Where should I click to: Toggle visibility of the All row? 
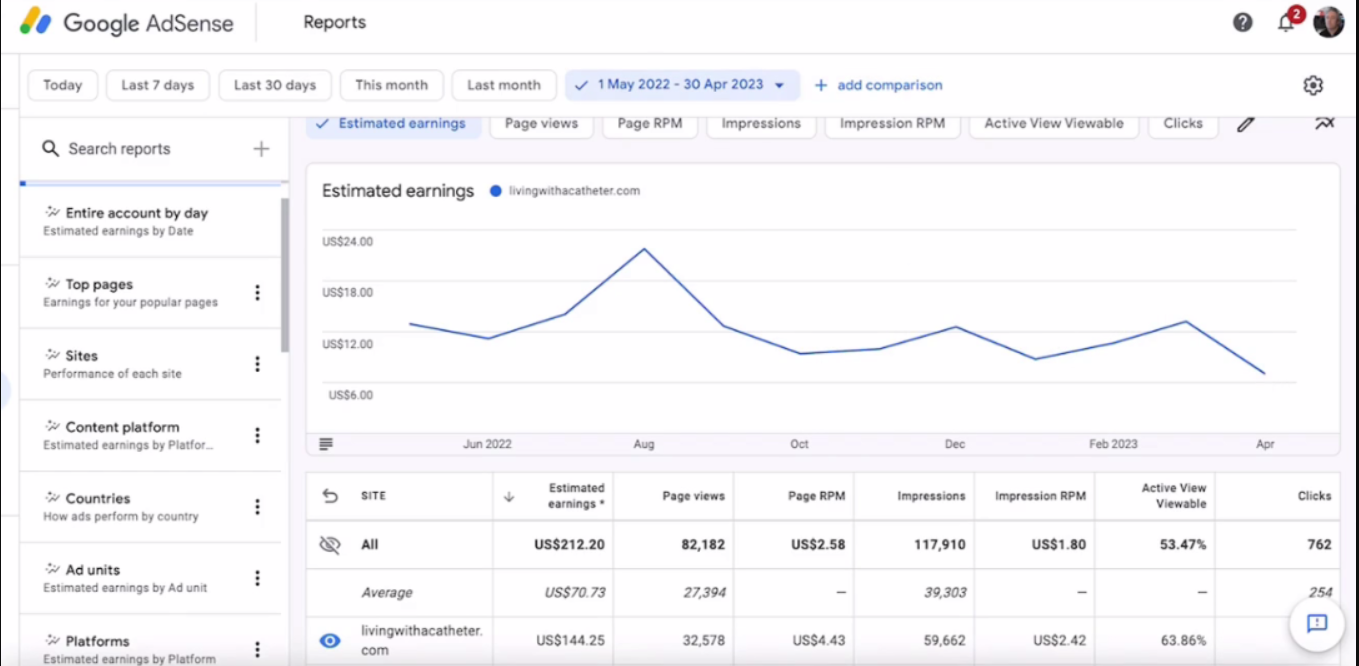(x=330, y=545)
